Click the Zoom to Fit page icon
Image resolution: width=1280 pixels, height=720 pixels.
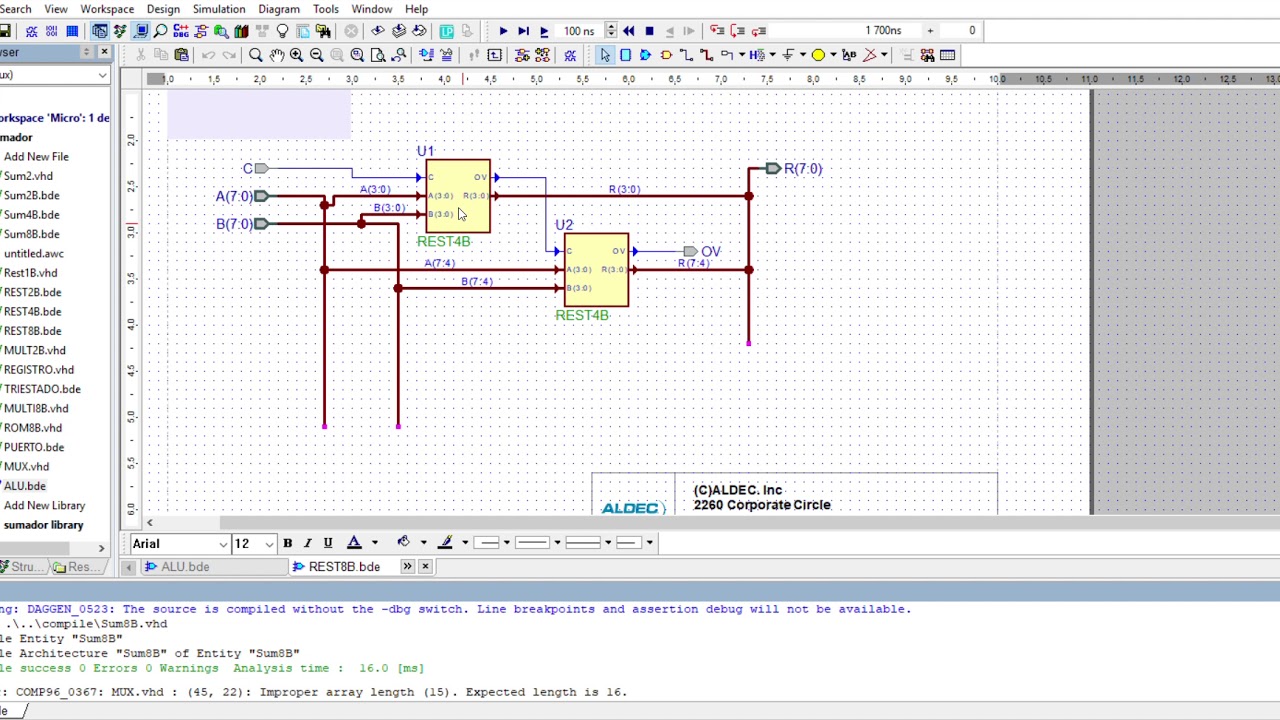click(x=378, y=55)
